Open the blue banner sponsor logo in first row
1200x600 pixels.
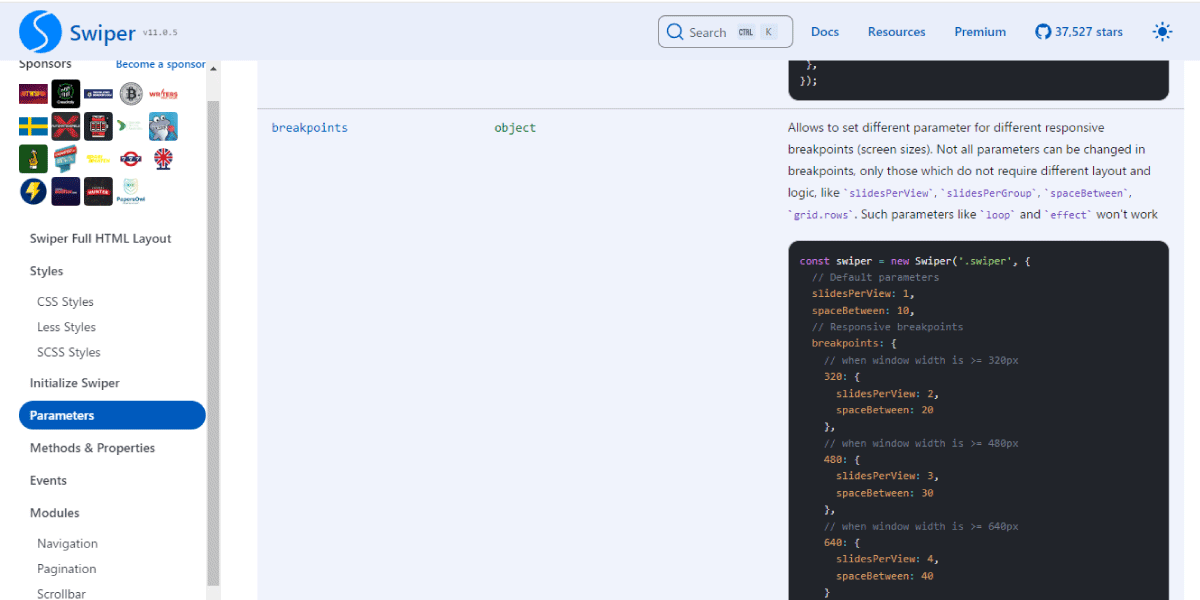pyautogui.click(x=98, y=94)
